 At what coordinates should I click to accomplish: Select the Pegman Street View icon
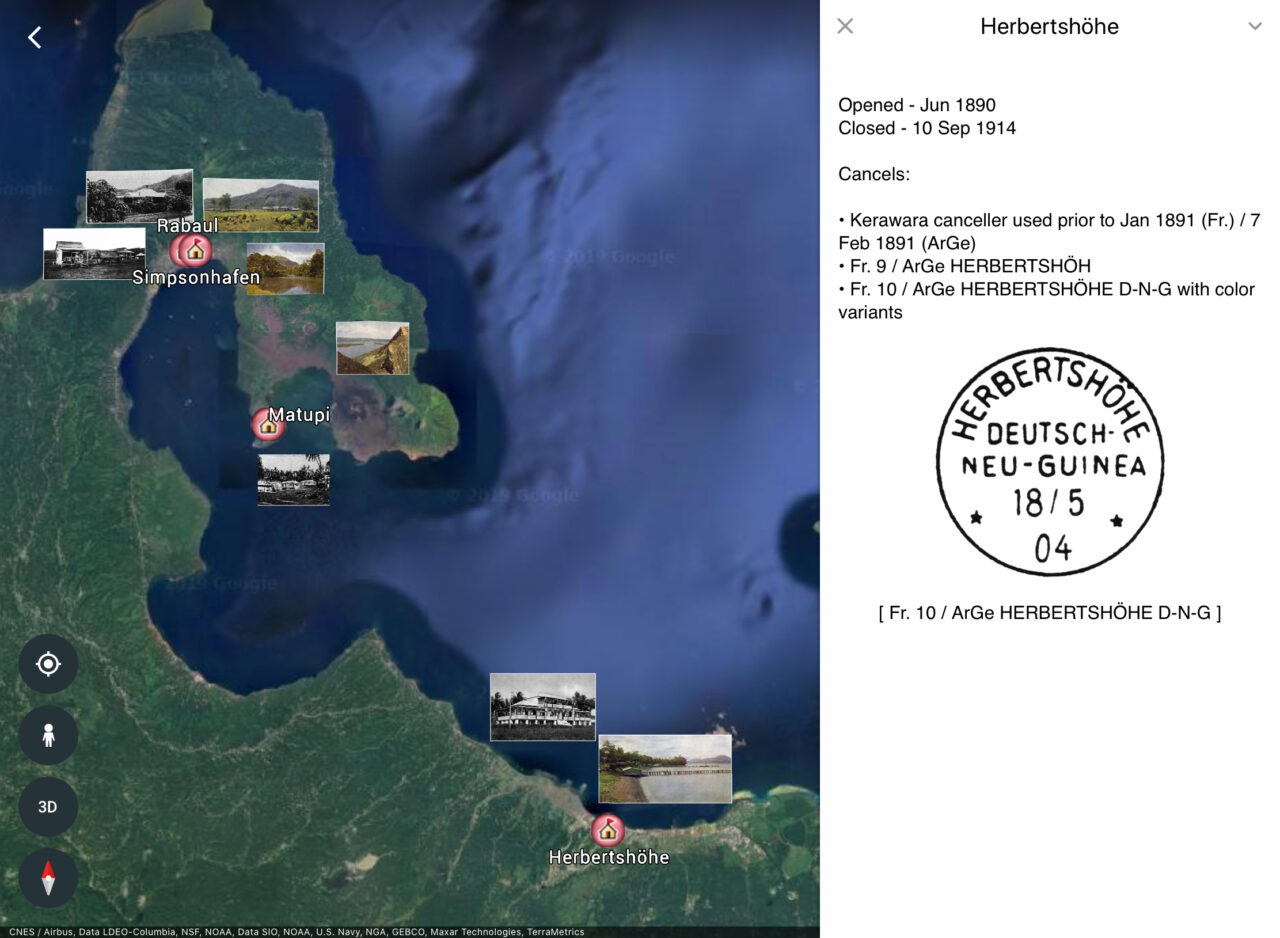pyautogui.click(x=48, y=735)
